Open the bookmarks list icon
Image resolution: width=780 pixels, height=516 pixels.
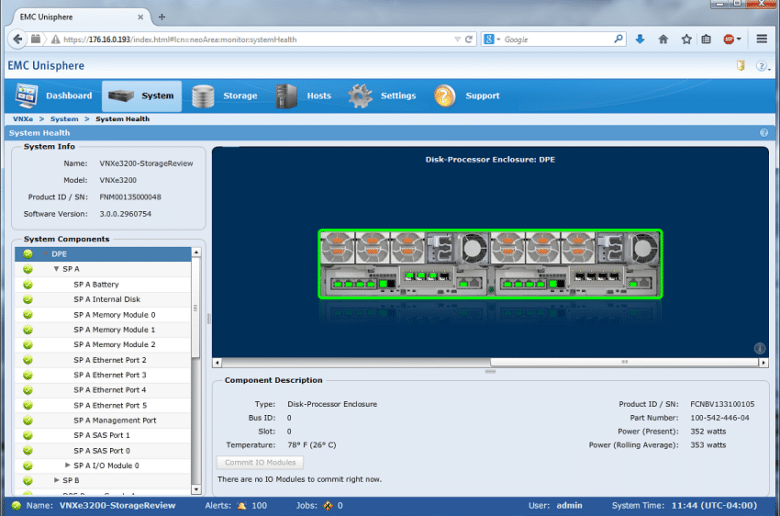[706, 39]
